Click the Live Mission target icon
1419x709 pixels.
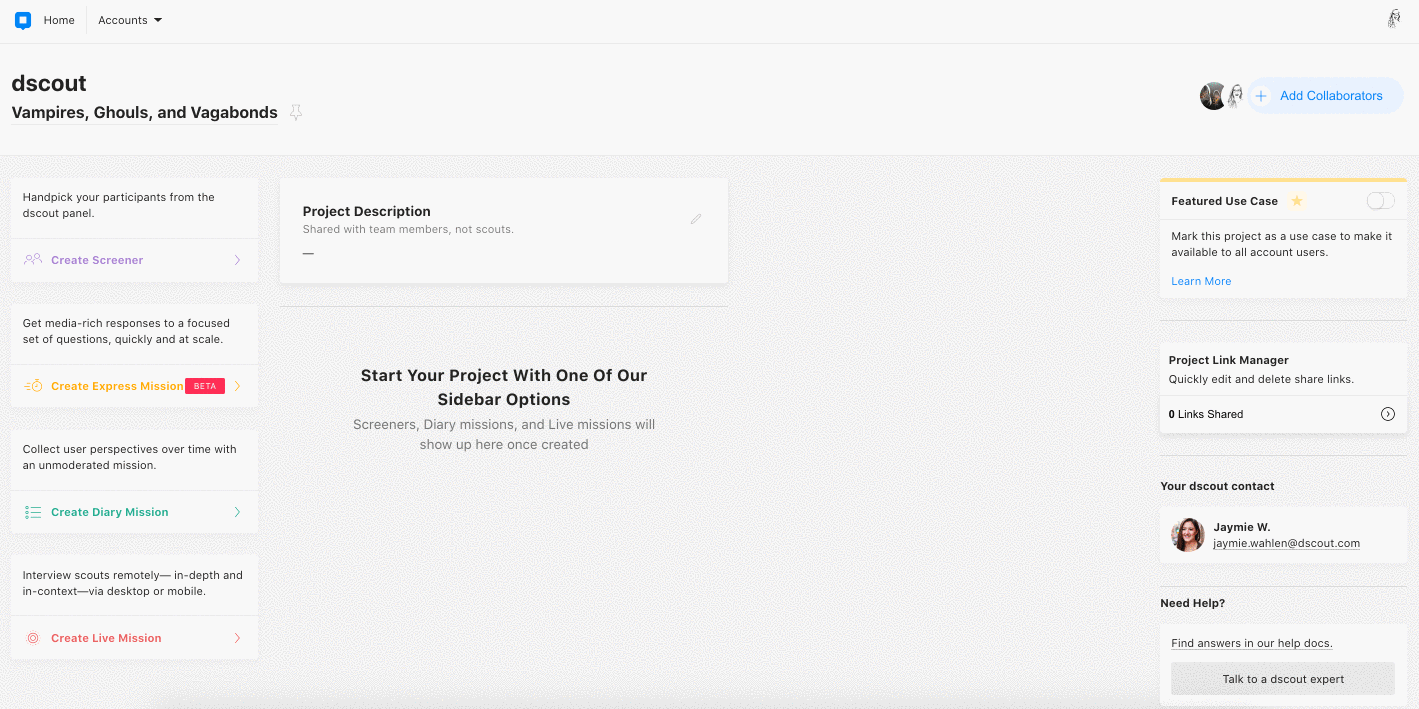pos(32,638)
